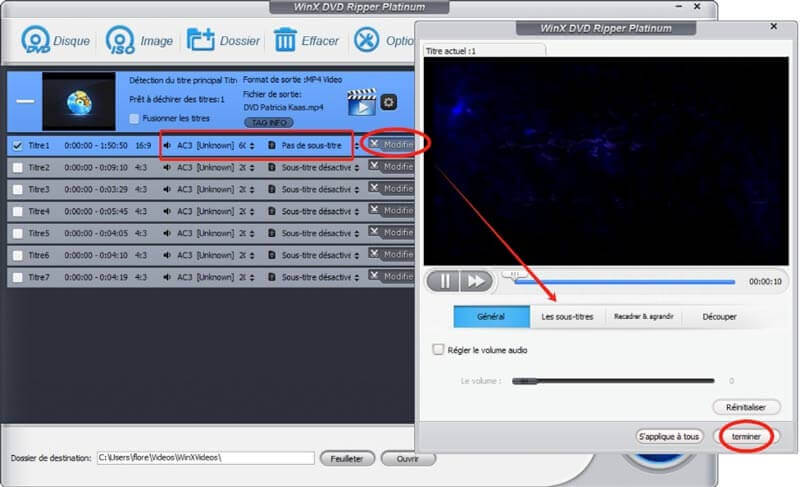Open Titre7 audio track dropdown

pyautogui.click(x=252, y=278)
